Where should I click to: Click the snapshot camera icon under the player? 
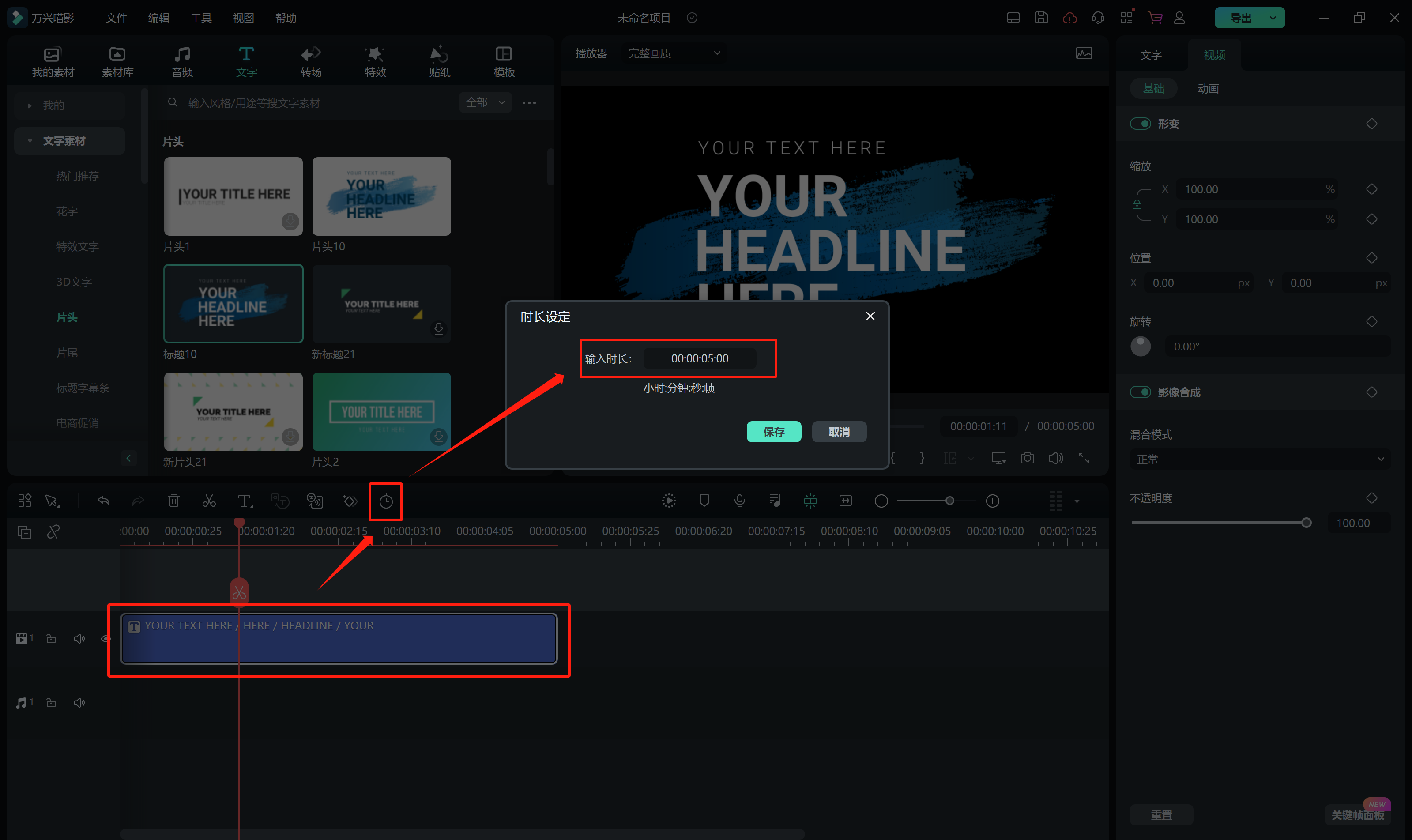point(1027,458)
